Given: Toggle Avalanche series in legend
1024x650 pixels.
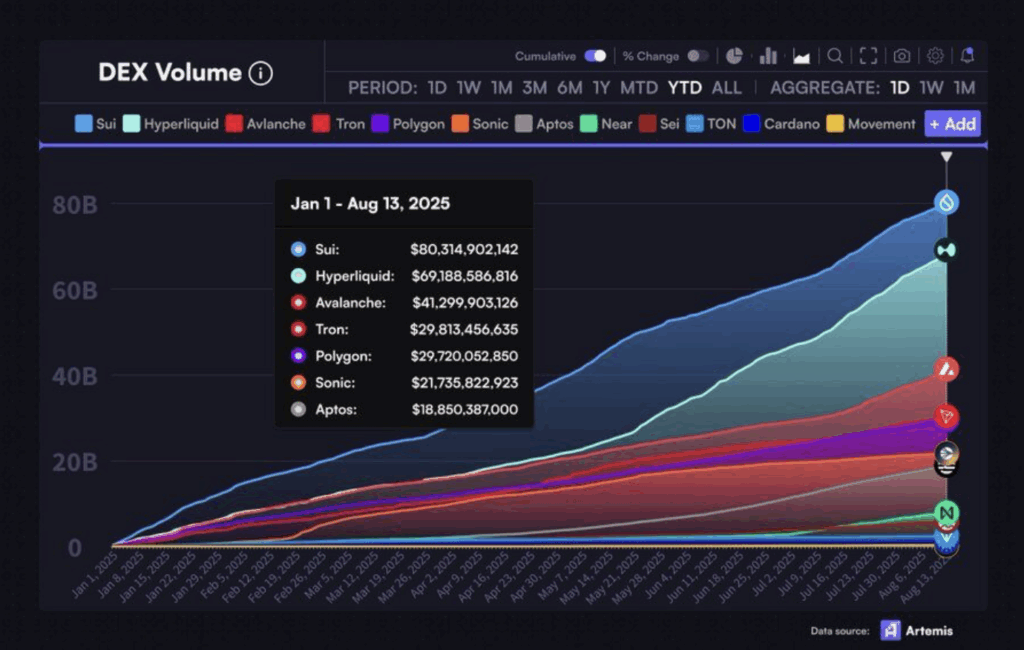Looking at the screenshot, I should pyautogui.click(x=265, y=124).
